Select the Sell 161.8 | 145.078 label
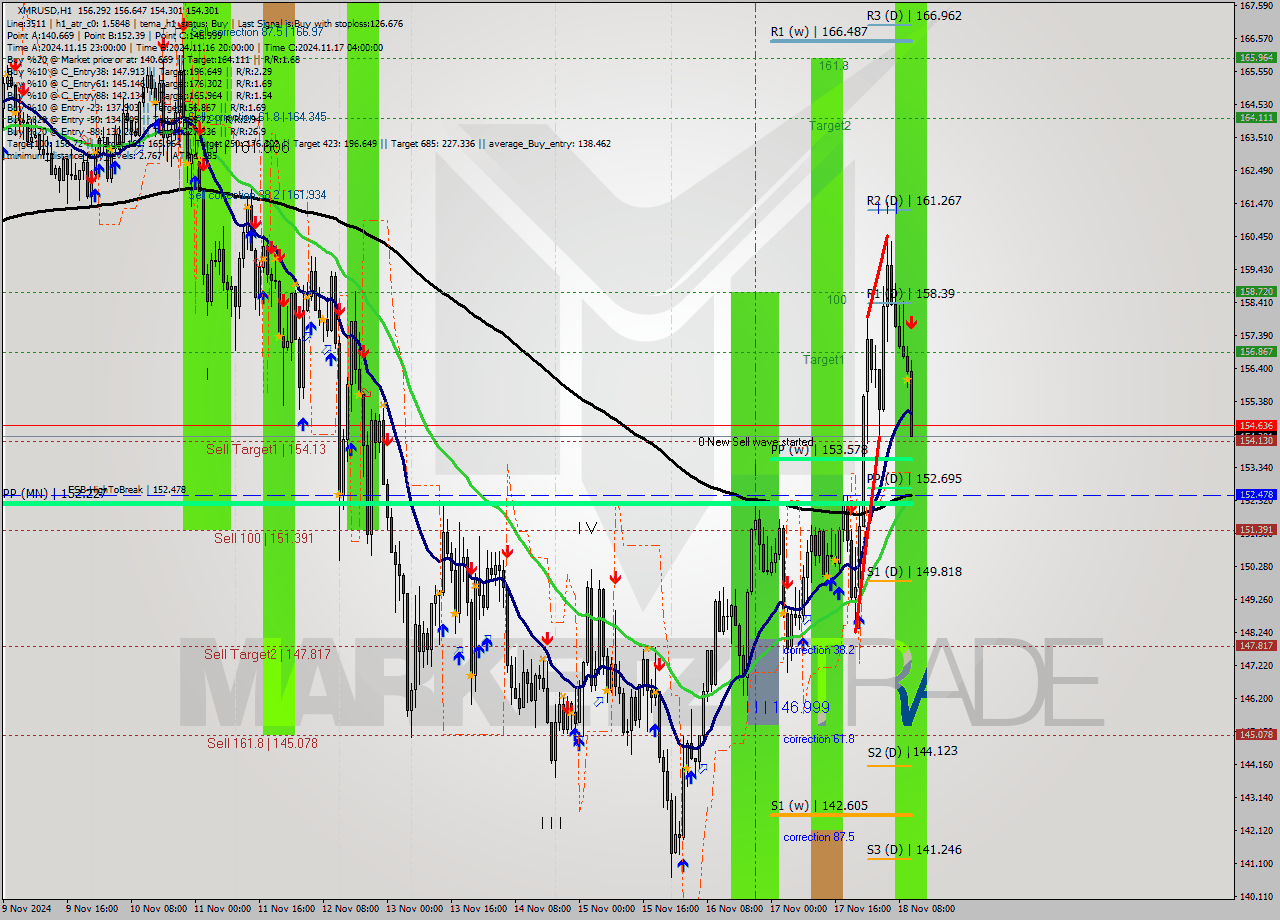The width and height of the screenshot is (1280, 920). 262,742
